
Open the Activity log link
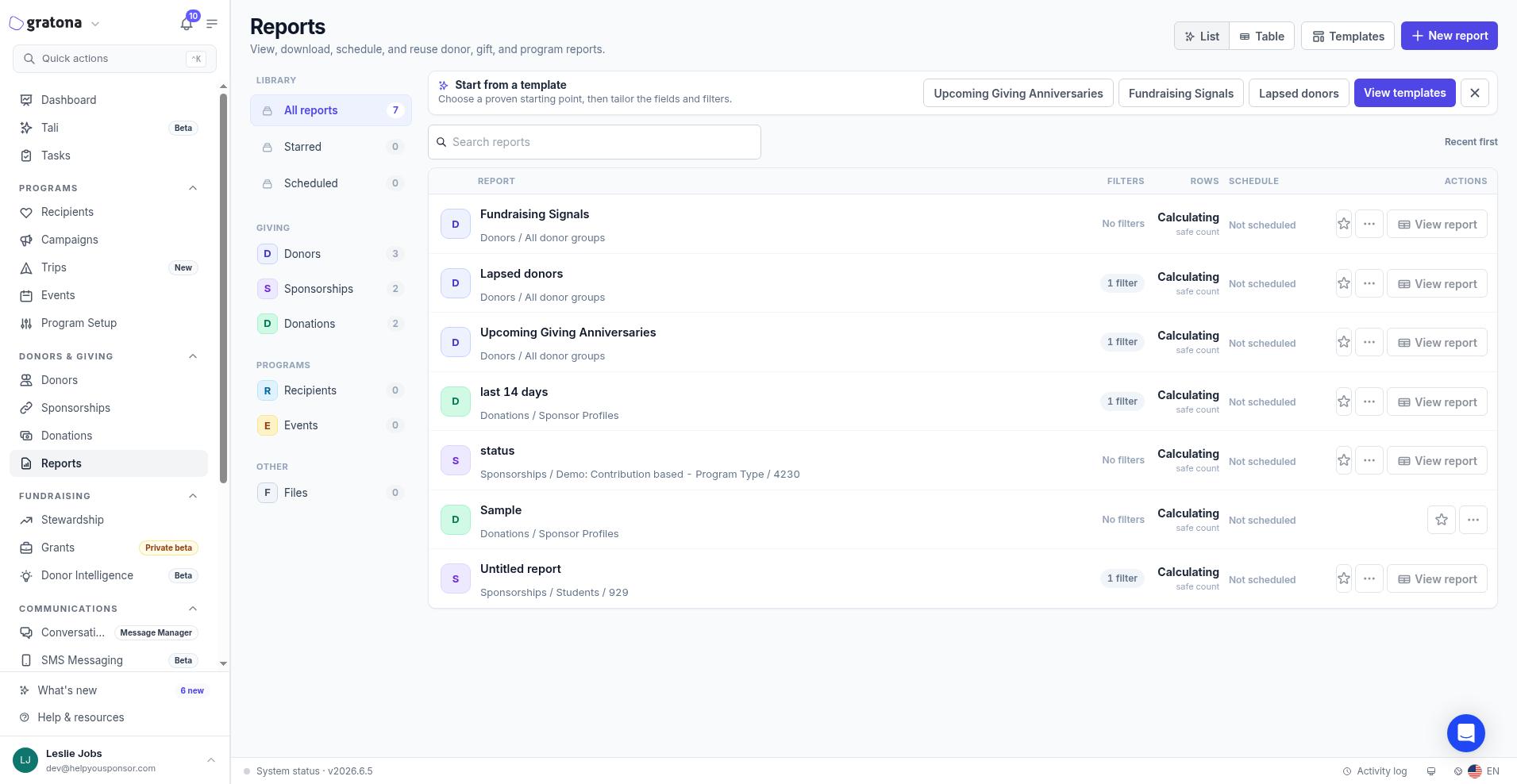(x=1374, y=771)
